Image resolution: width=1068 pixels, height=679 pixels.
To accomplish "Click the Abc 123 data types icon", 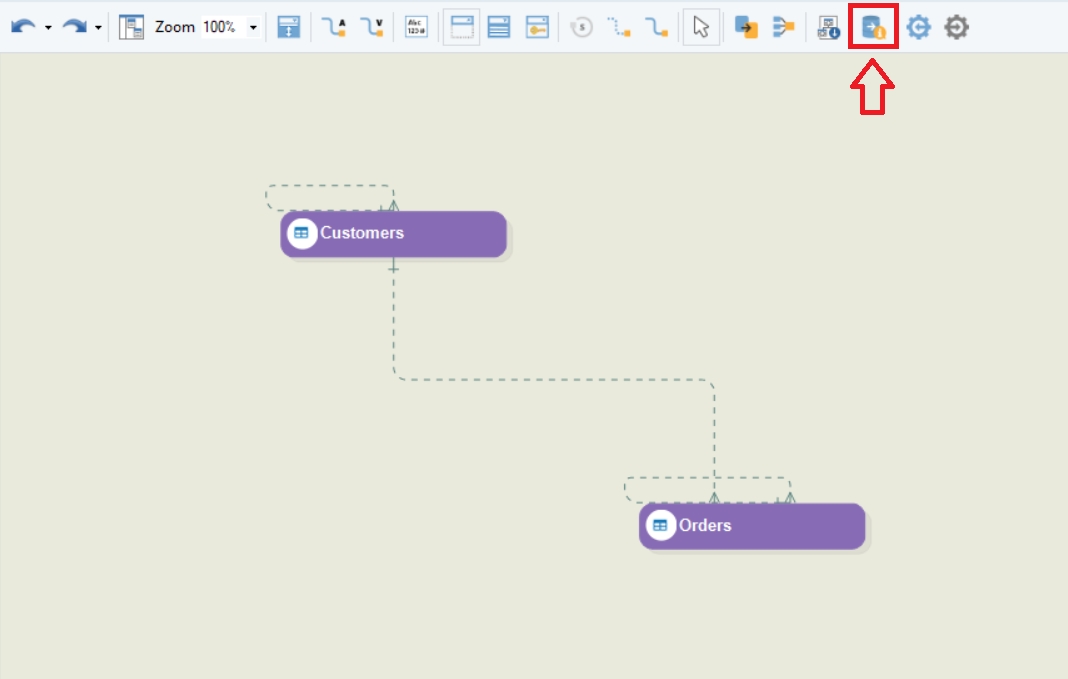I will click(x=416, y=27).
